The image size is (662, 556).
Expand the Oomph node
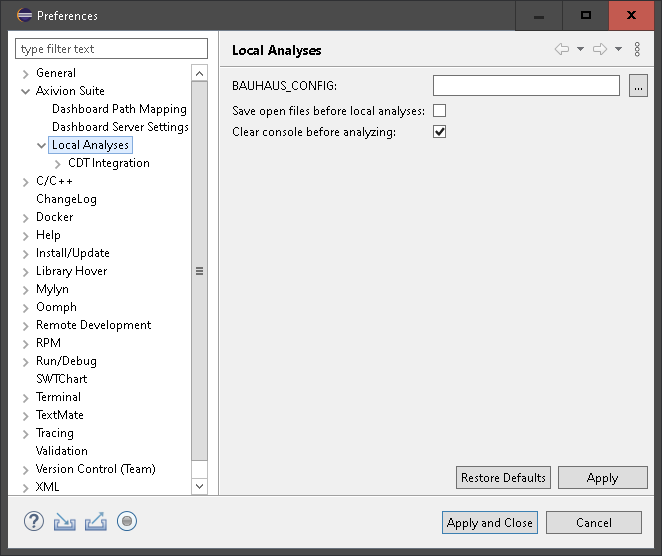tap(26, 308)
